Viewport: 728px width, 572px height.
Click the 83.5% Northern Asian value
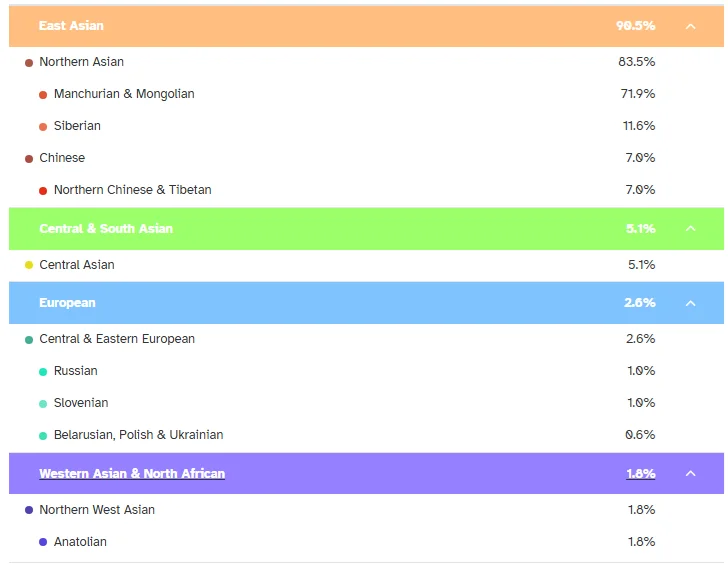(637, 62)
